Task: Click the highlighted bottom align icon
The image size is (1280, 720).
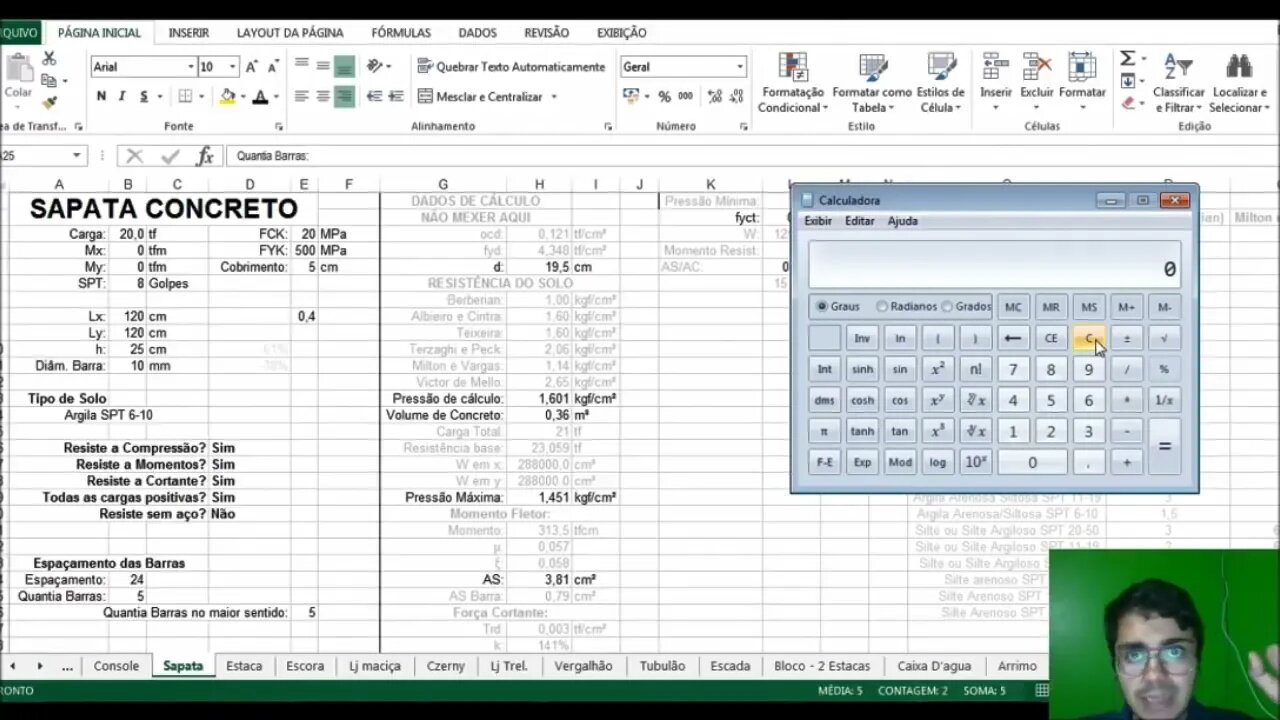Action: tap(344, 67)
